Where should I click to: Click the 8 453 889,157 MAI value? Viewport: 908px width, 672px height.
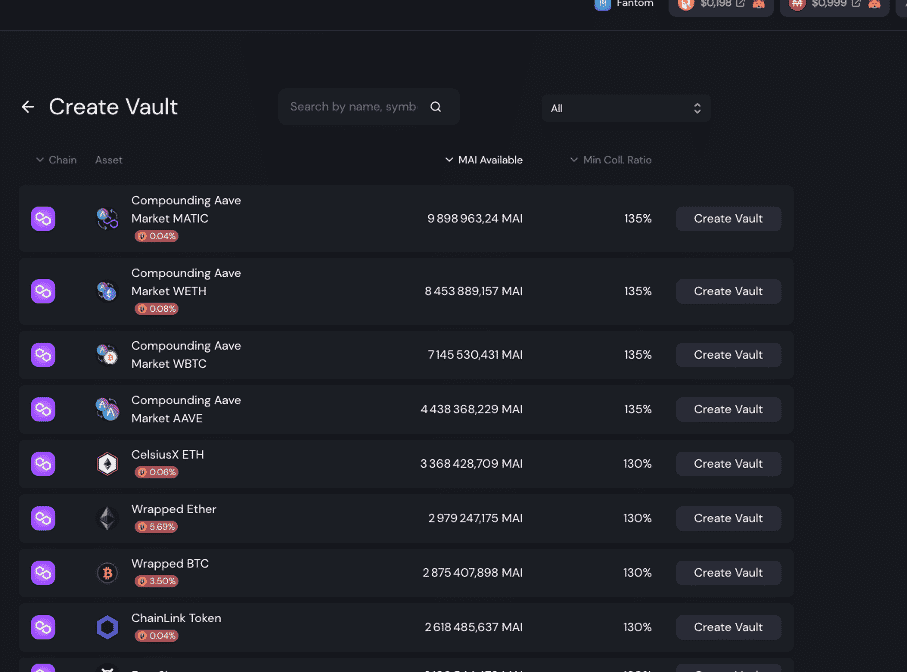point(474,291)
